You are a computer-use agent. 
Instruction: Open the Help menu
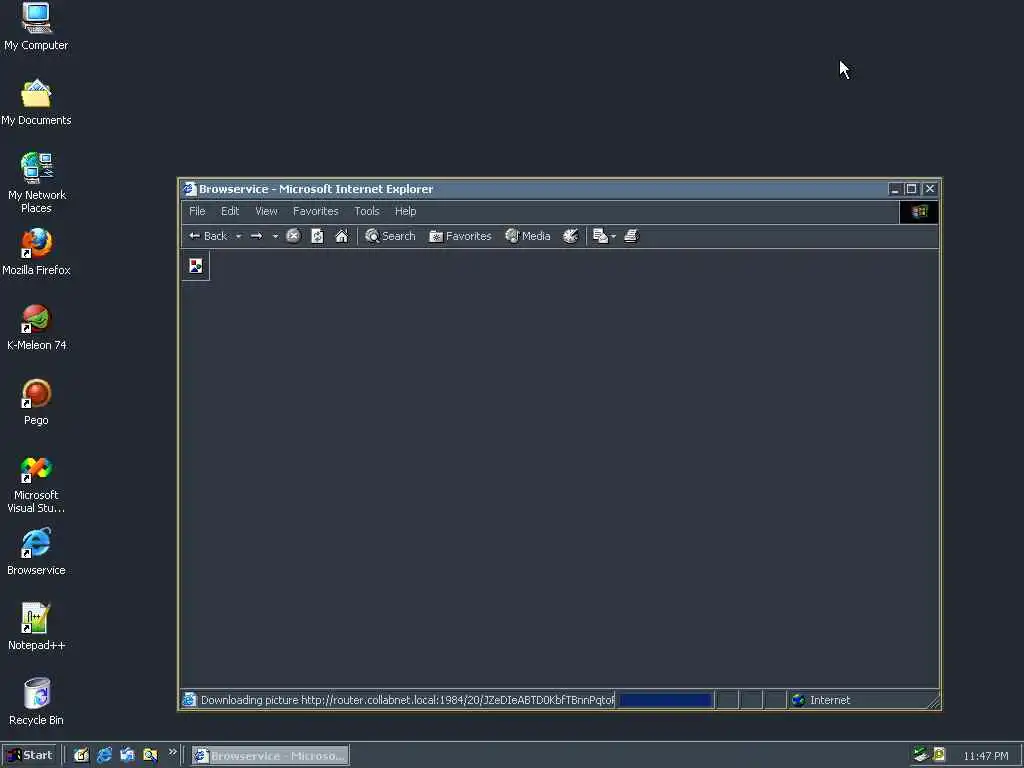[x=405, y=211]
